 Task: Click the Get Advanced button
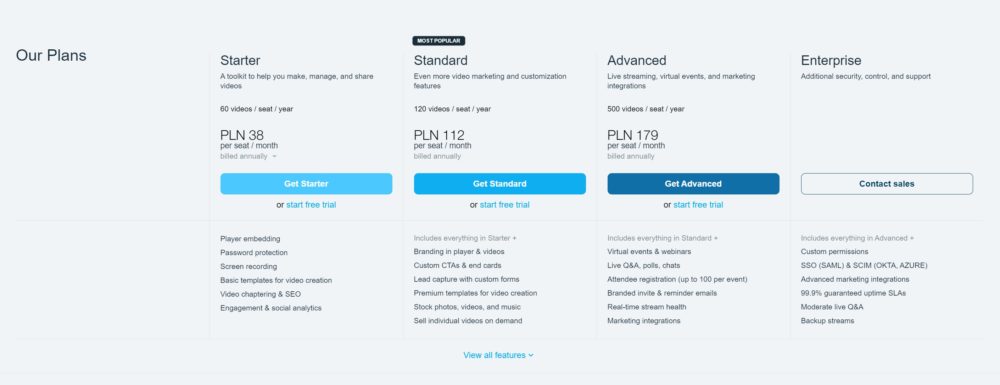pos(693,184)
